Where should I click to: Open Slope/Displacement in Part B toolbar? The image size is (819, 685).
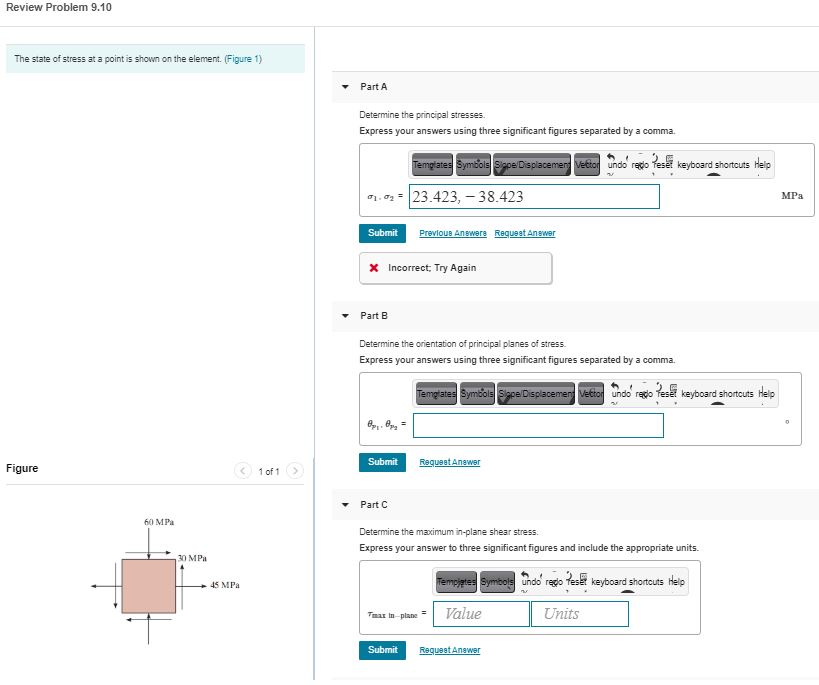coord(536,393)
